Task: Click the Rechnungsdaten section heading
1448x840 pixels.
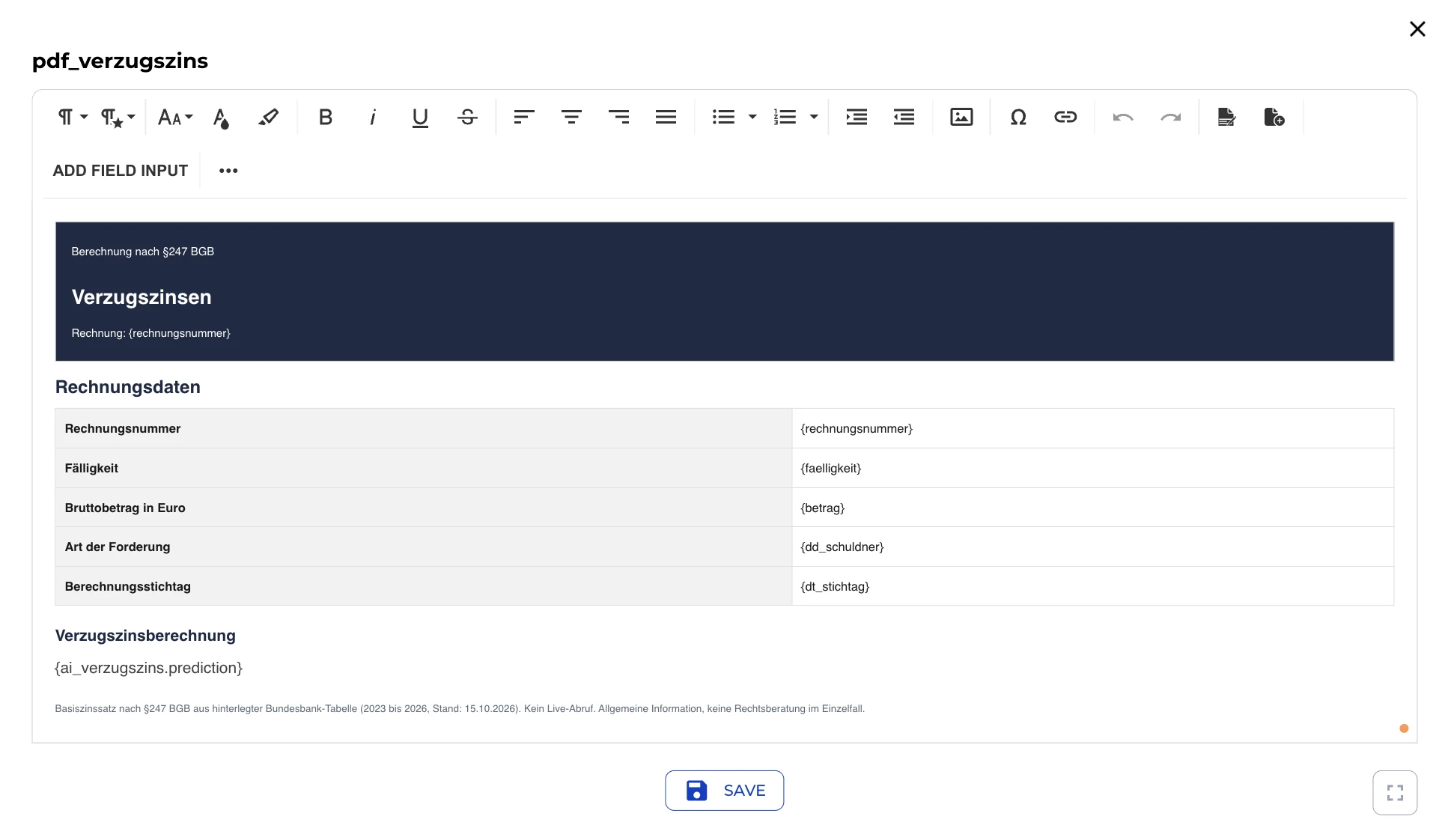Action: [128, 387]
